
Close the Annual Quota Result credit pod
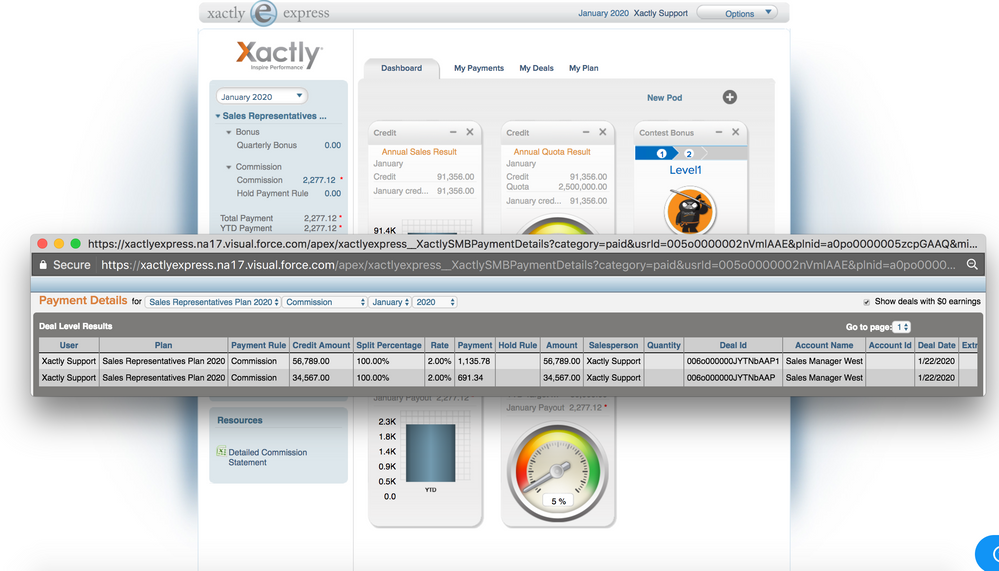click(x=603, y=132)
